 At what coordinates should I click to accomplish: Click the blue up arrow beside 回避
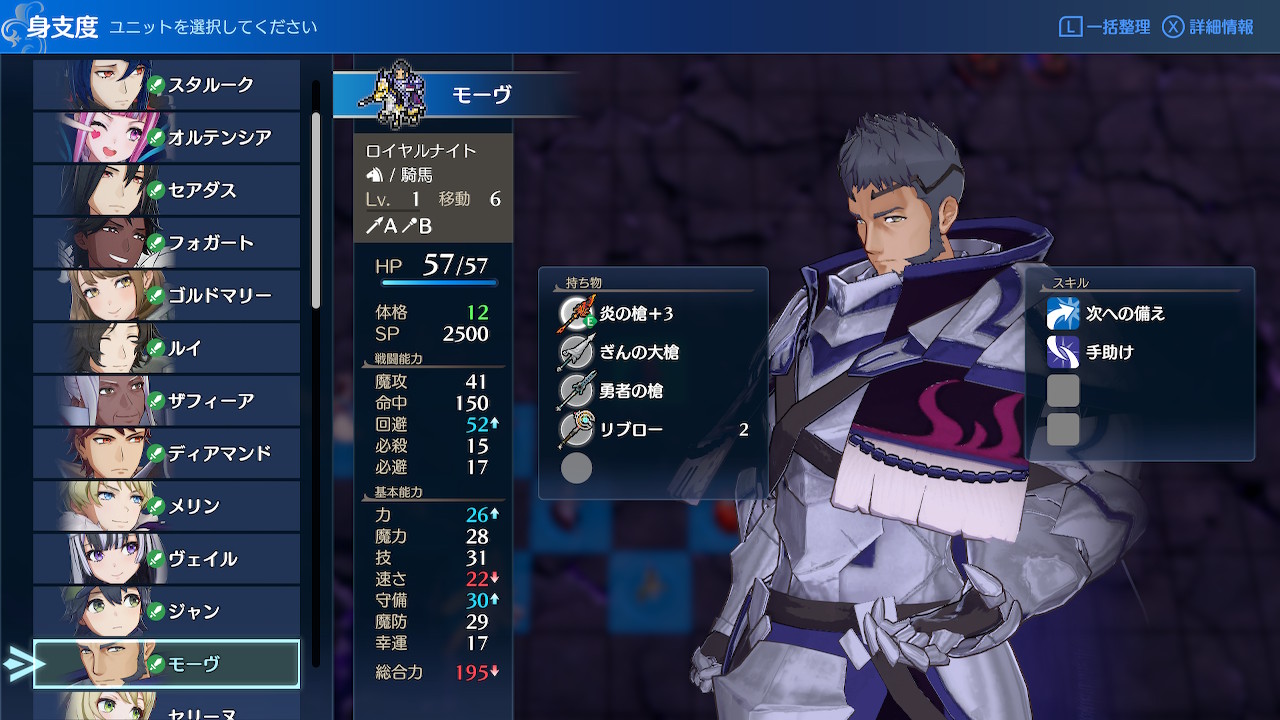click(x=494, y=423)
